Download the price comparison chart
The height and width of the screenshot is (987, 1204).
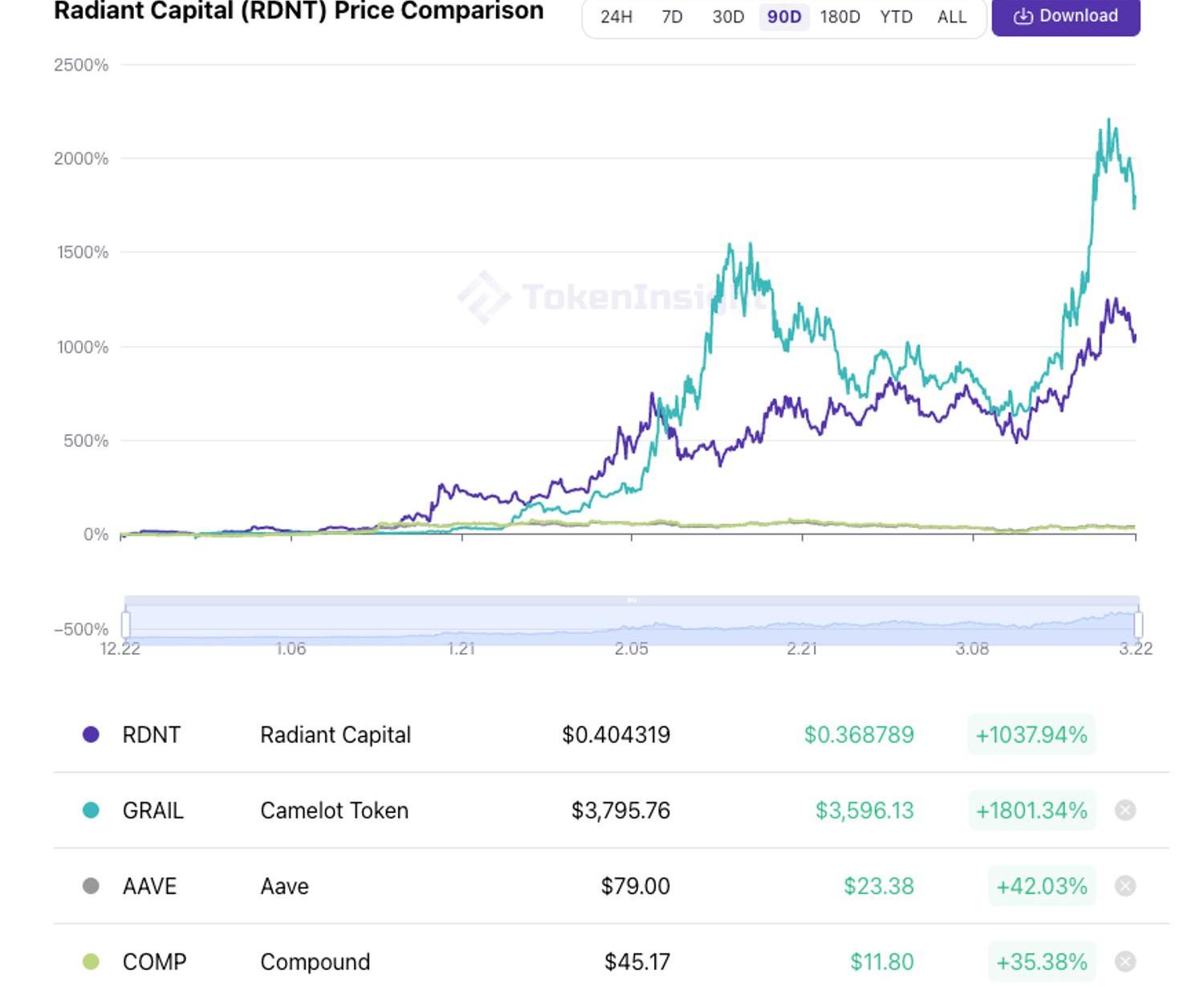coord(1065,16)
